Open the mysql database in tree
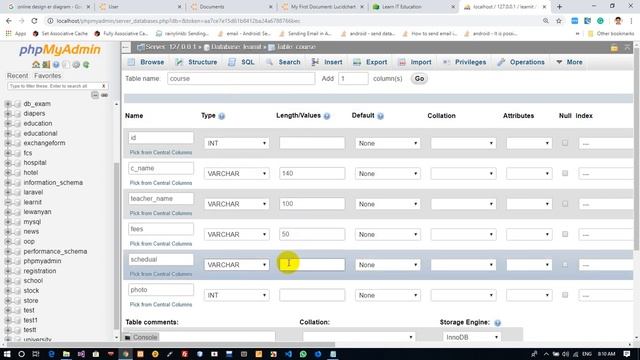Screen dimensions: 640x360 pos(32,222)
